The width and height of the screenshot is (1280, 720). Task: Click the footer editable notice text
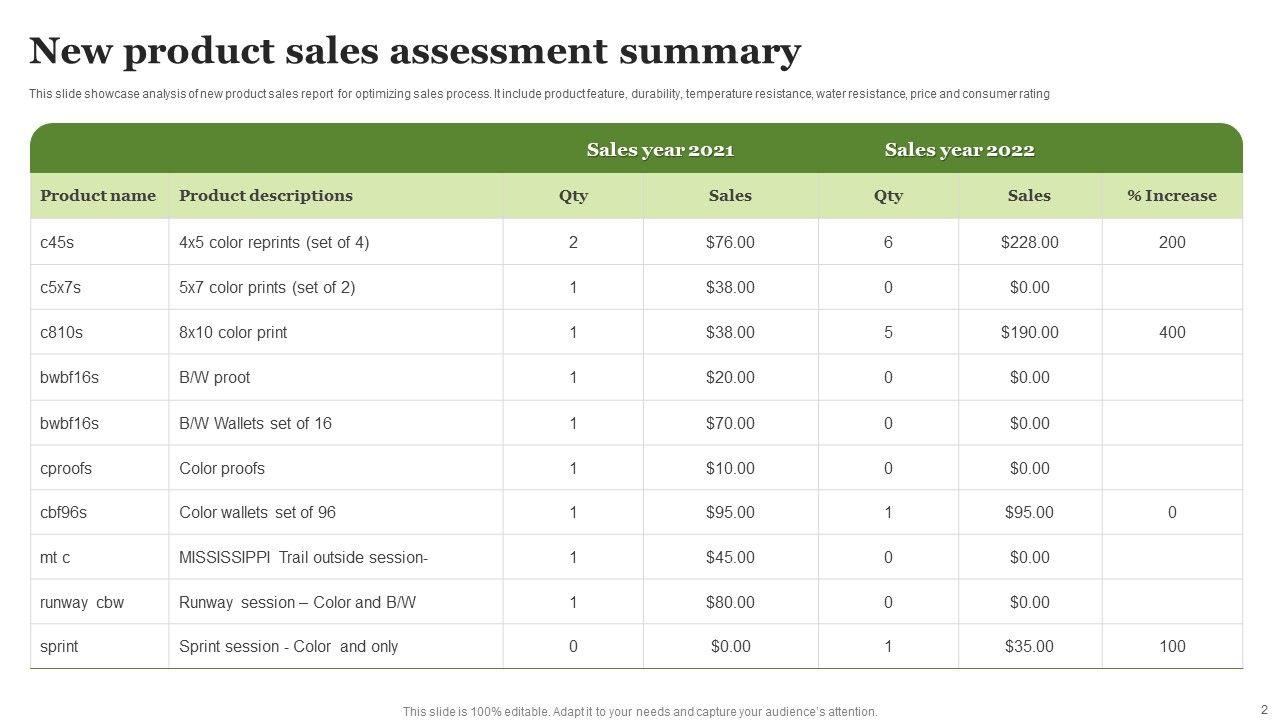[640, 712]
